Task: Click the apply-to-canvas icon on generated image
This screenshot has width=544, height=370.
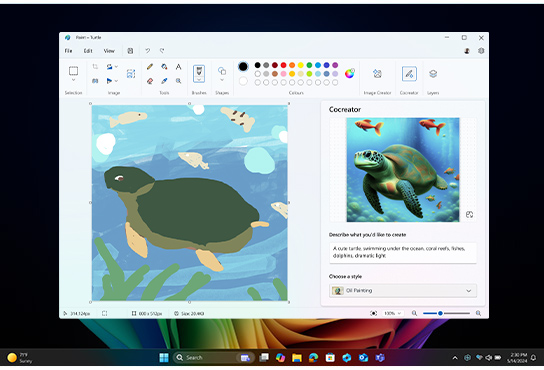Action: click(x=469, y=215)
